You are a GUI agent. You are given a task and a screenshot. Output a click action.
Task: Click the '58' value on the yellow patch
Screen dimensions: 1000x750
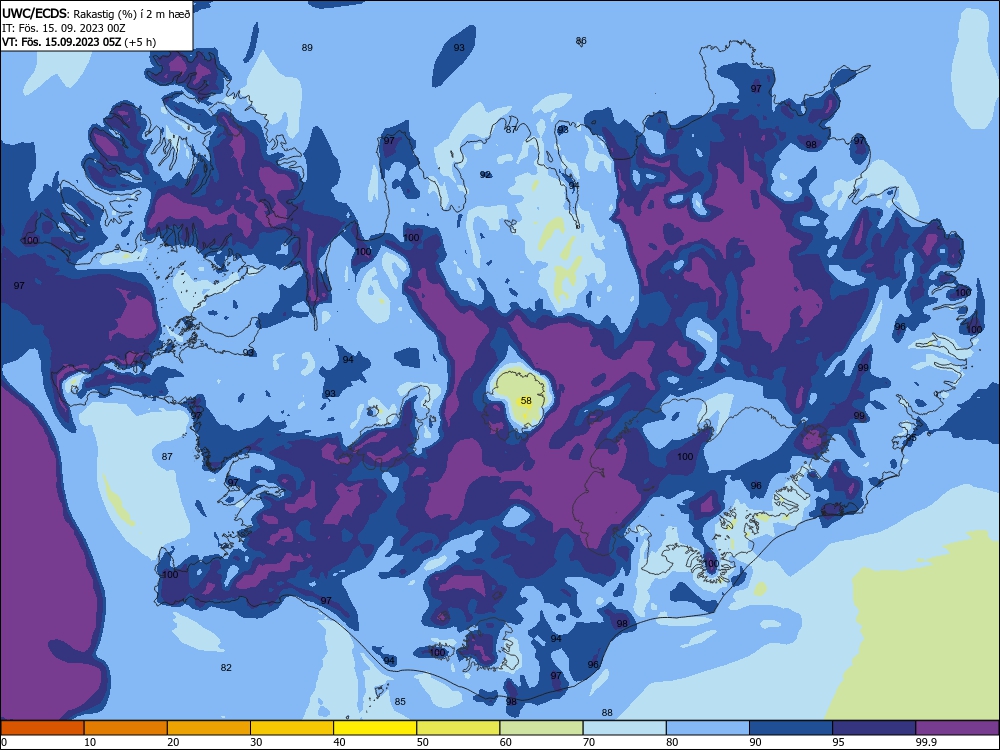tap(526, 401)
